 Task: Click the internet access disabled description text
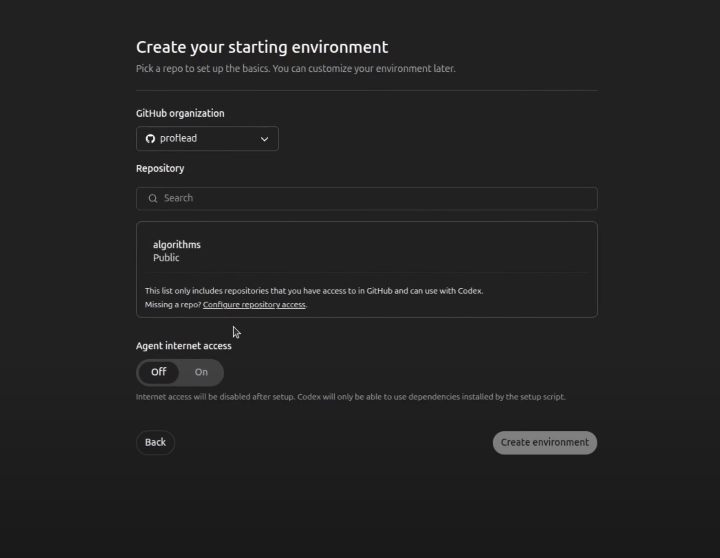[350, 397]
